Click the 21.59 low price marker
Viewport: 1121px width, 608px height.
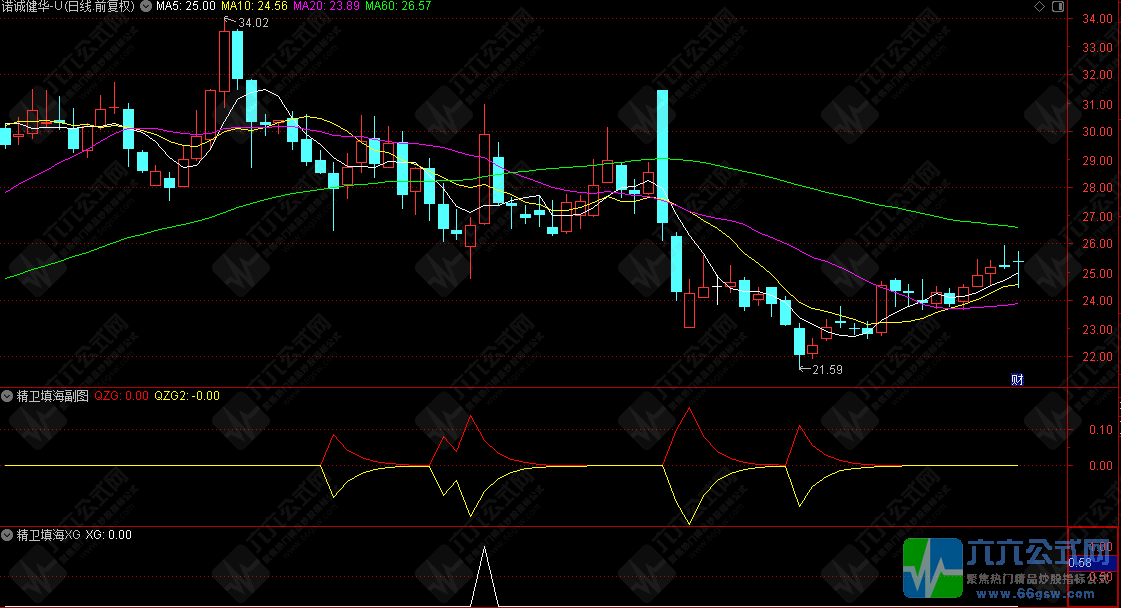[827, 370]
